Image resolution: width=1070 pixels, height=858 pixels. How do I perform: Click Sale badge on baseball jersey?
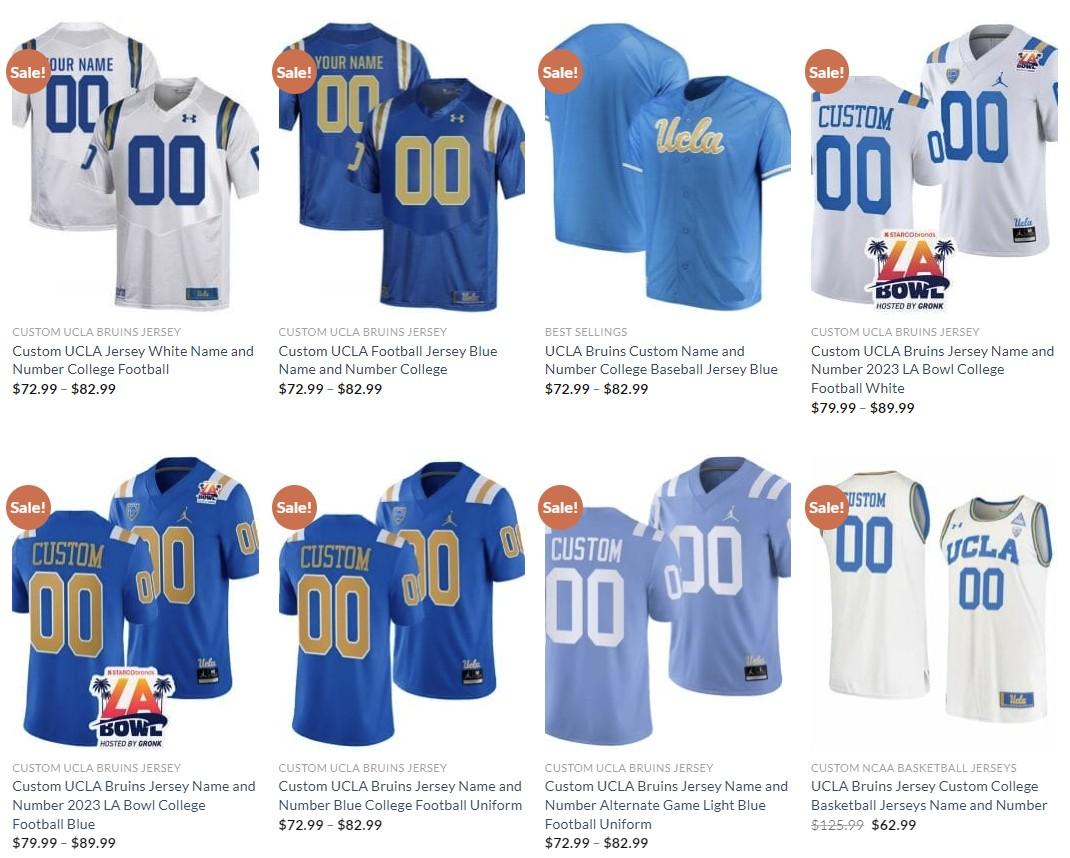tap(560, 72)
